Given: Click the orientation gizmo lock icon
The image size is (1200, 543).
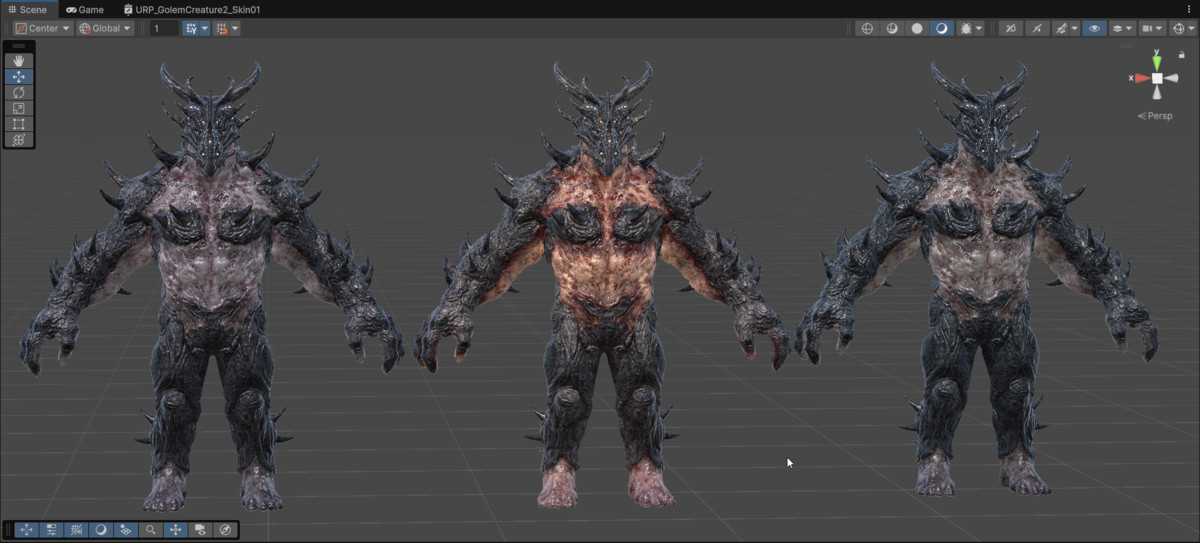Looking at the screenshot, I should [1182, 56].
